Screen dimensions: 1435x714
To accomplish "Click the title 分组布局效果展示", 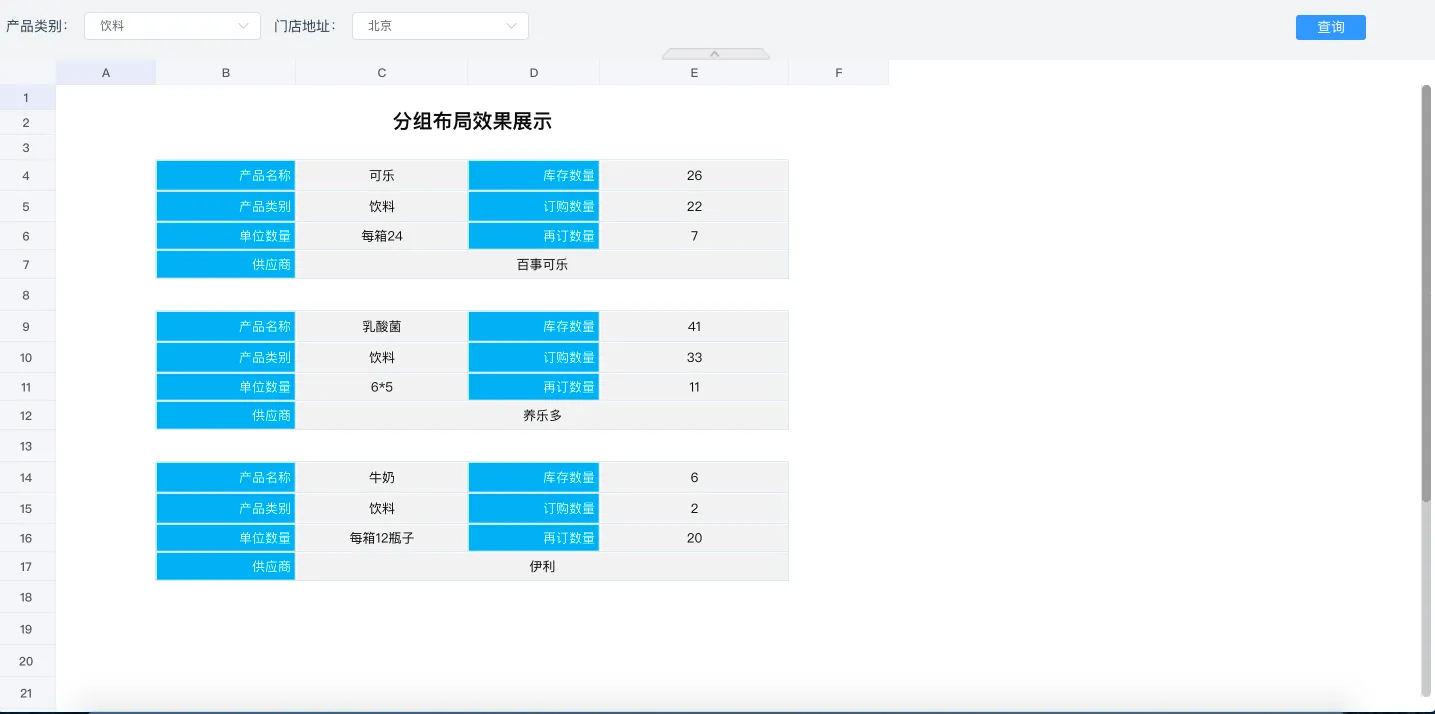I will pyautogui.click(x=472, y=122).
